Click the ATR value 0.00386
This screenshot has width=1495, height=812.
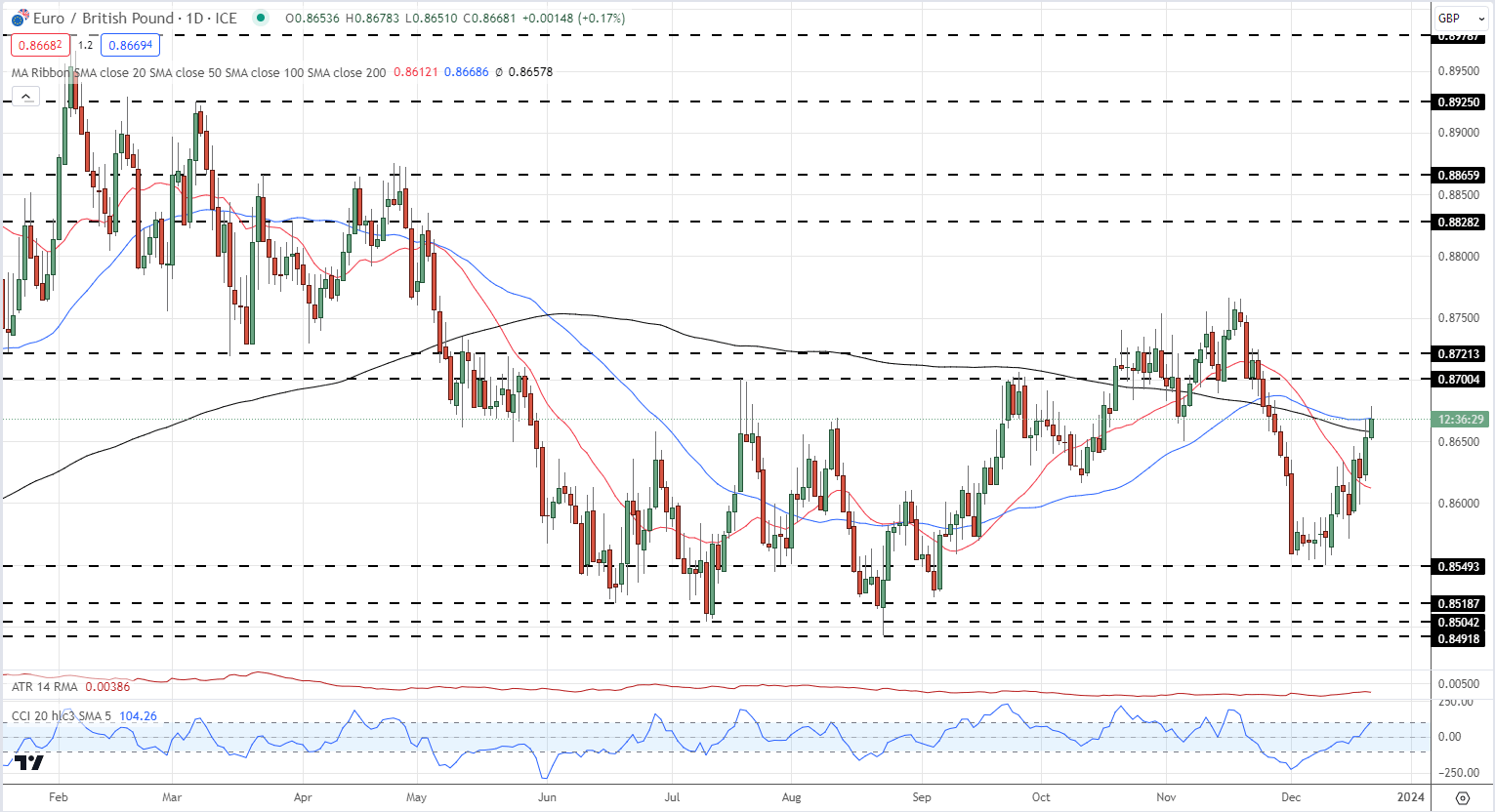[x=107, y=687]
